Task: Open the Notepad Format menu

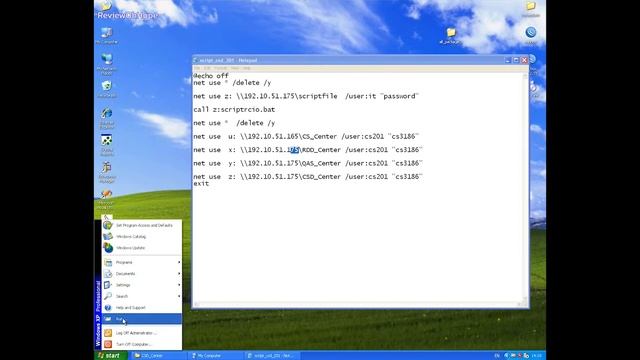Action: (x=220, y=68)
